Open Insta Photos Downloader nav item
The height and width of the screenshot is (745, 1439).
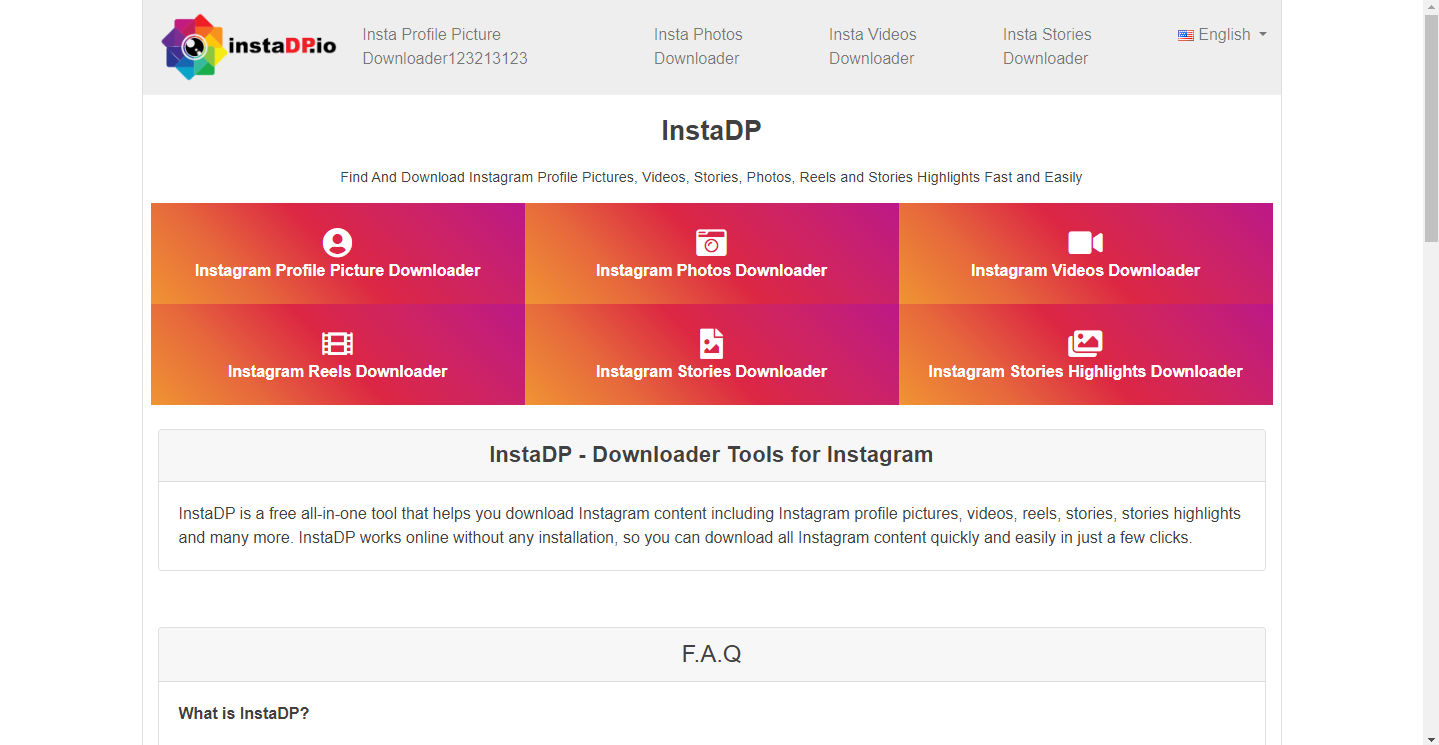pyautogui.click(x=698, y=46)
